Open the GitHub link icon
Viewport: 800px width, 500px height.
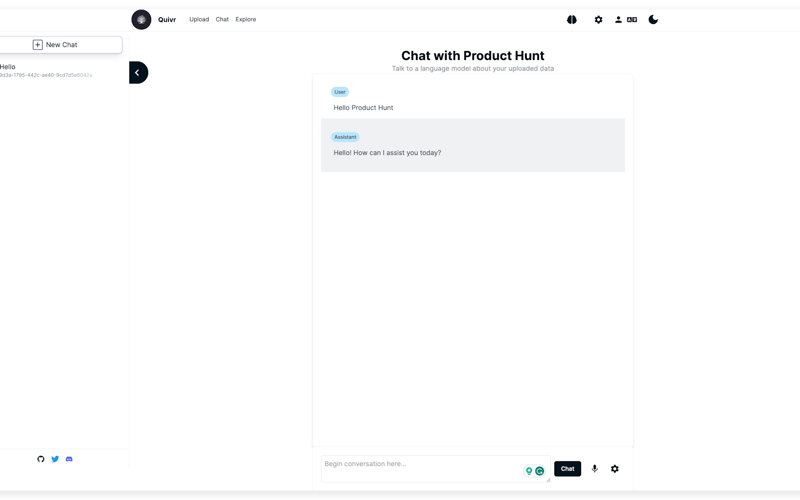(41, 459)
